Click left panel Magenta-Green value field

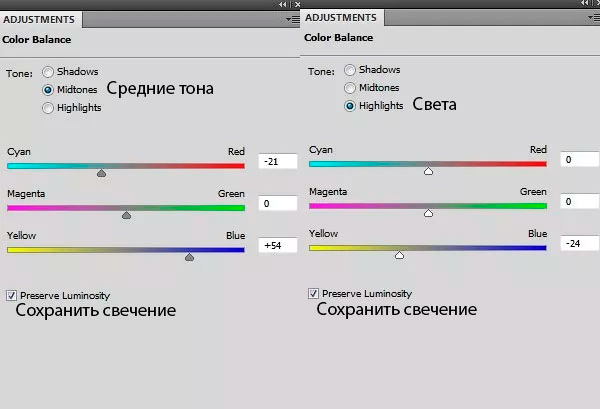tap(278, 203)
